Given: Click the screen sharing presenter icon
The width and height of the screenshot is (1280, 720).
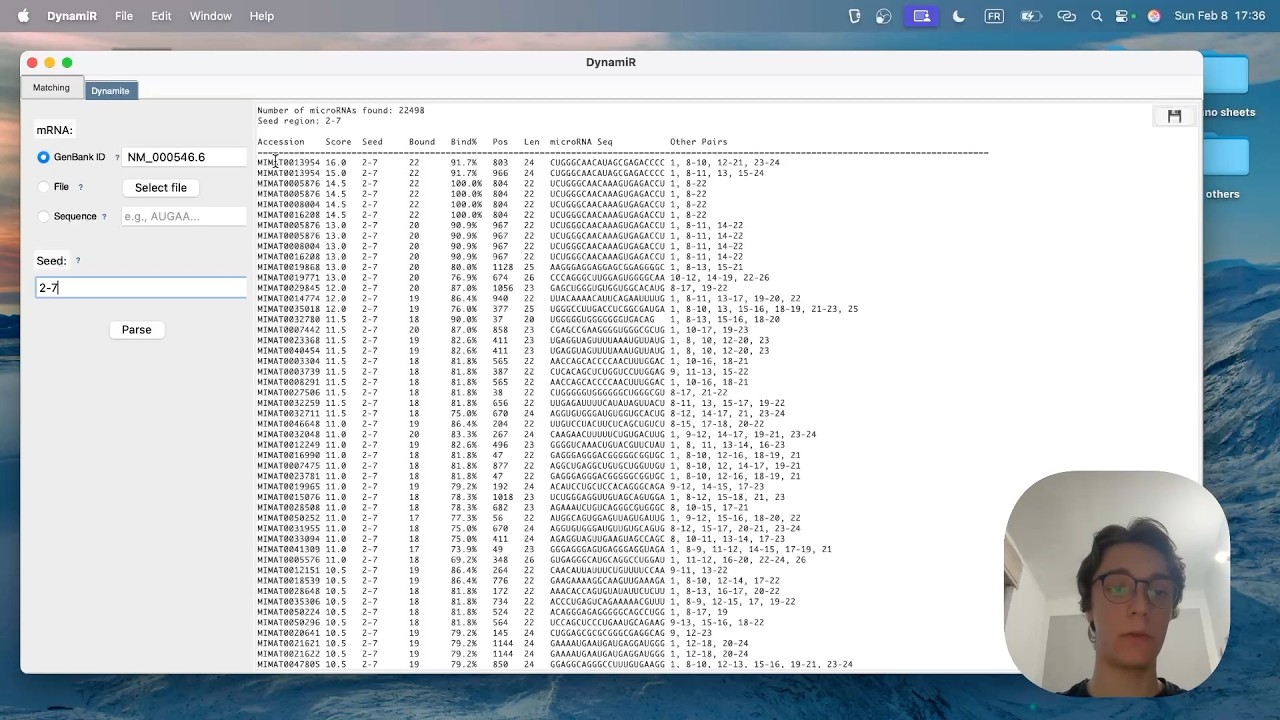Looking at the screenshot, I should point(922,16).
